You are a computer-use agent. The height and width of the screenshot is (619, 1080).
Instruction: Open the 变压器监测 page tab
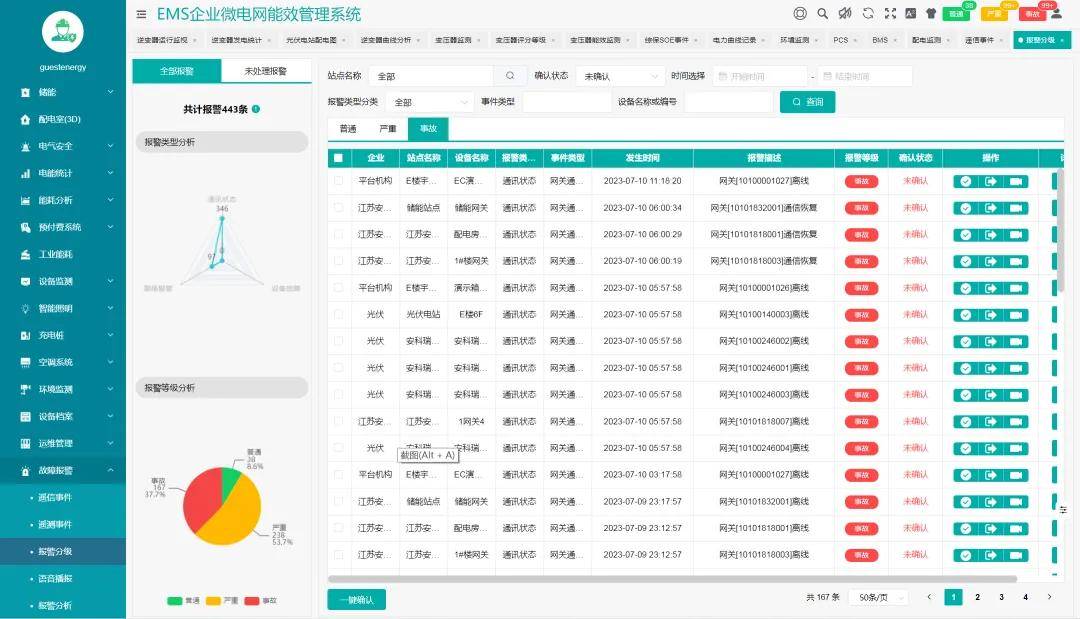pos(458,40)
